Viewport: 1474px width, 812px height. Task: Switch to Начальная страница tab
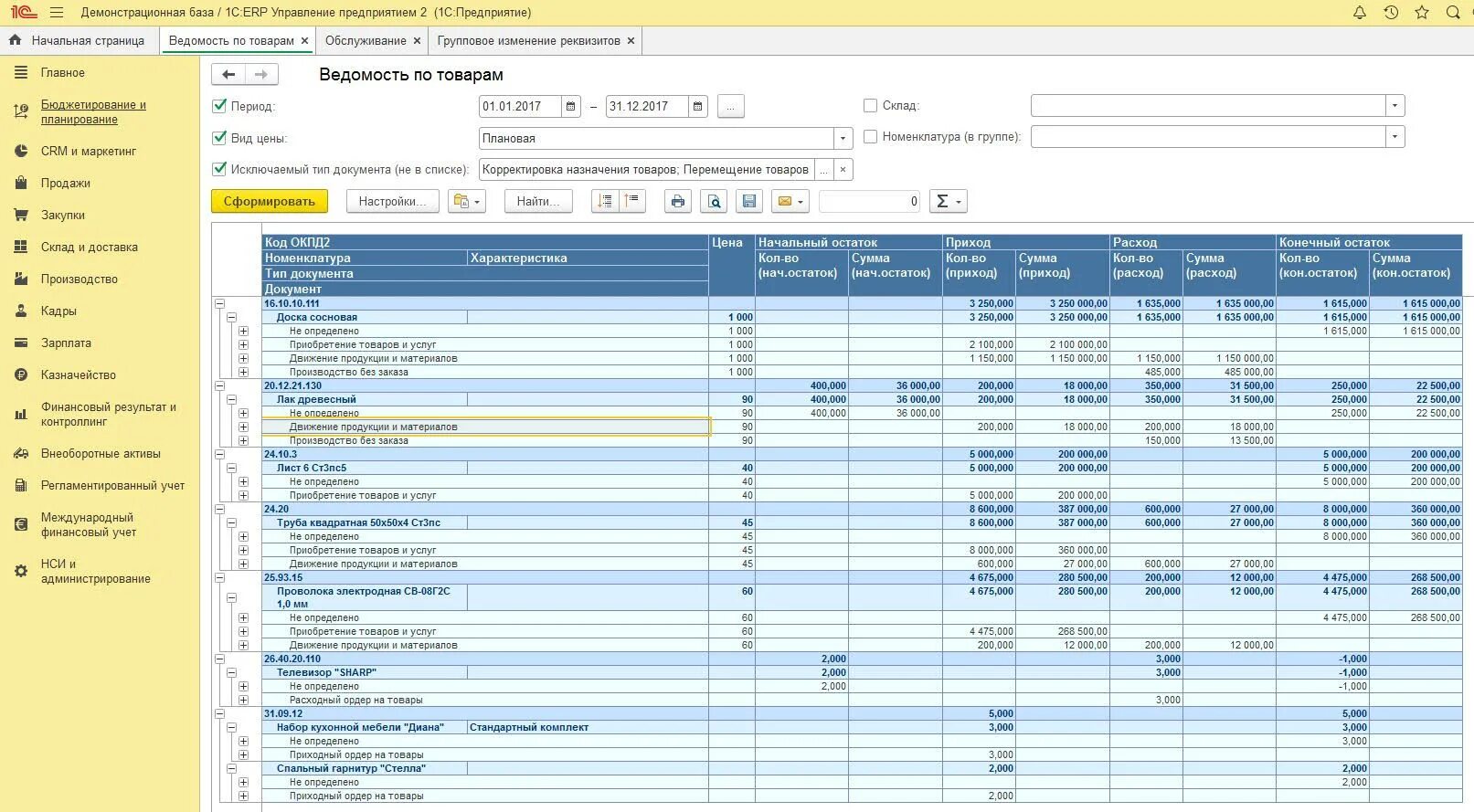click(x=88, y=40)
